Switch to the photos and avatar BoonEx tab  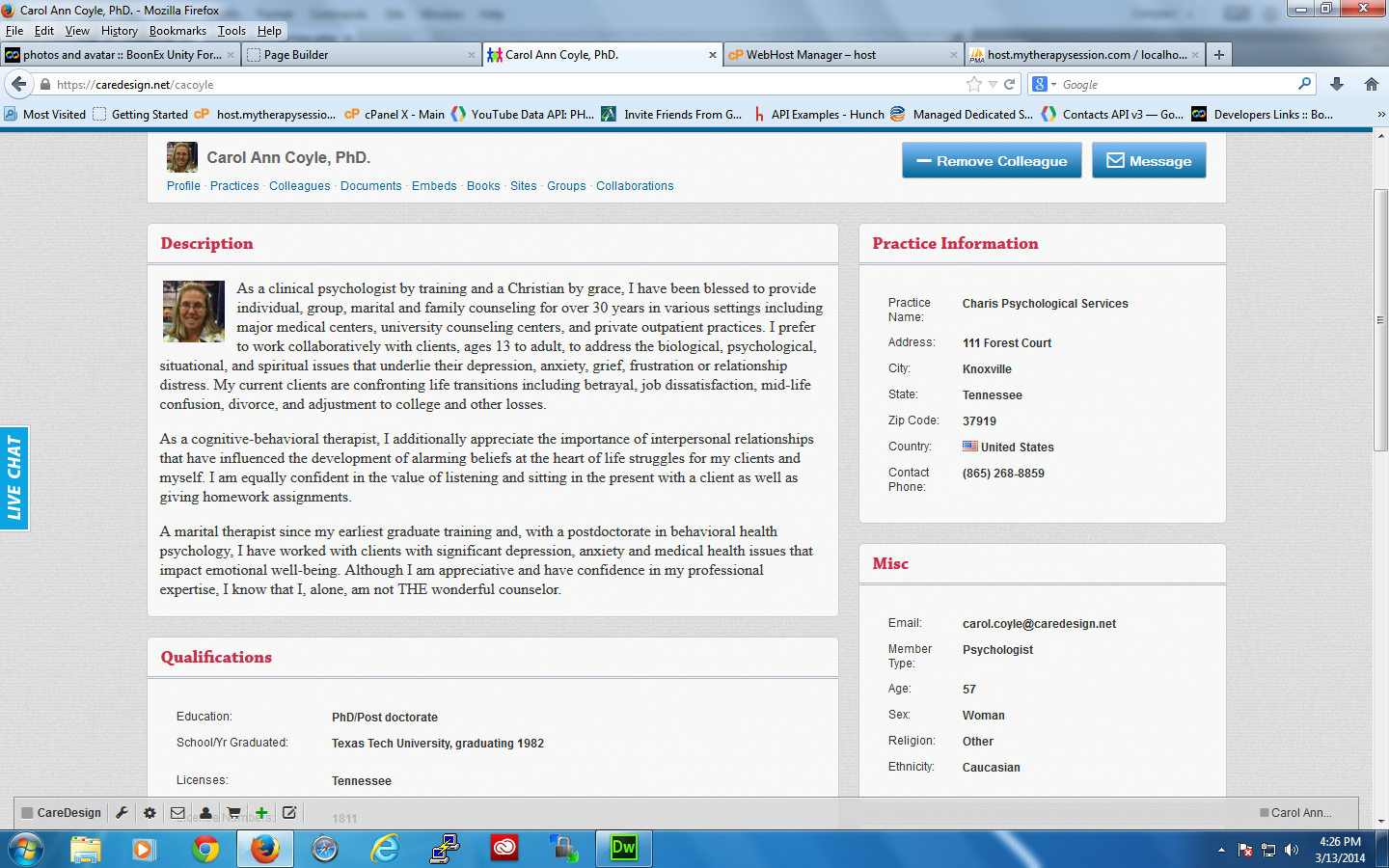click(120, 55)
